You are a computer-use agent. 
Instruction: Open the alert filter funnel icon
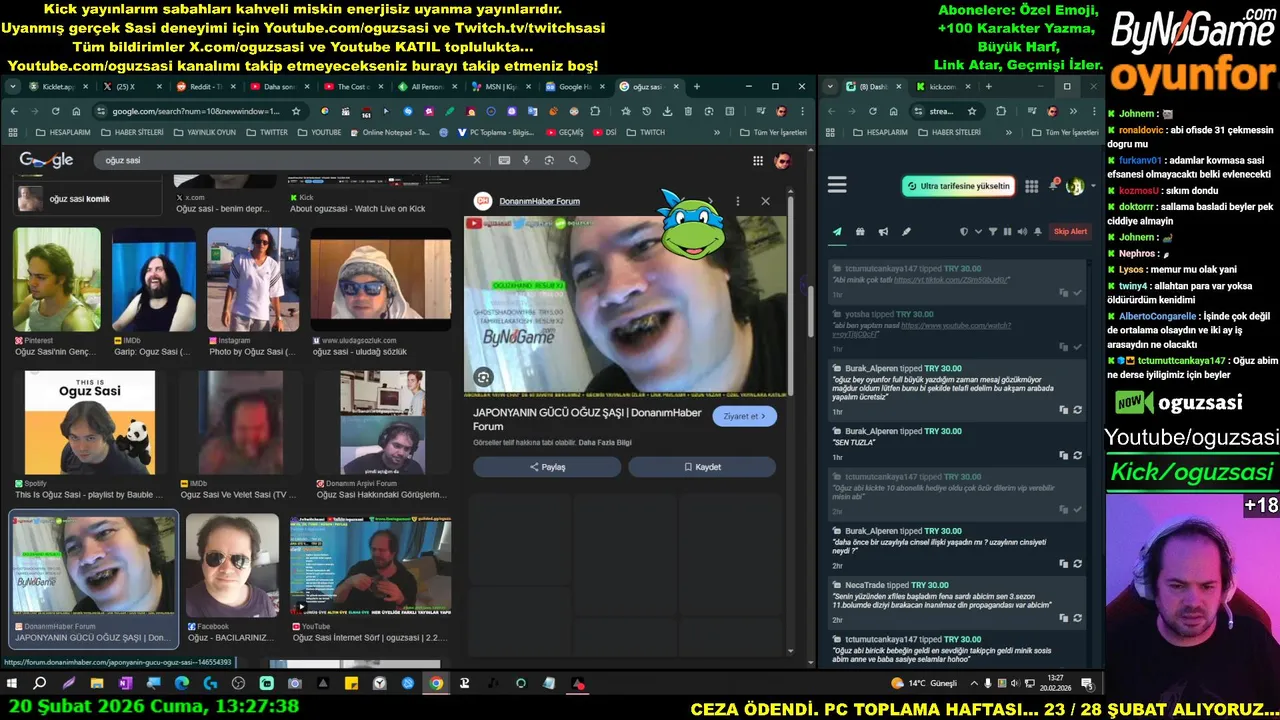[x=993, y=231]
